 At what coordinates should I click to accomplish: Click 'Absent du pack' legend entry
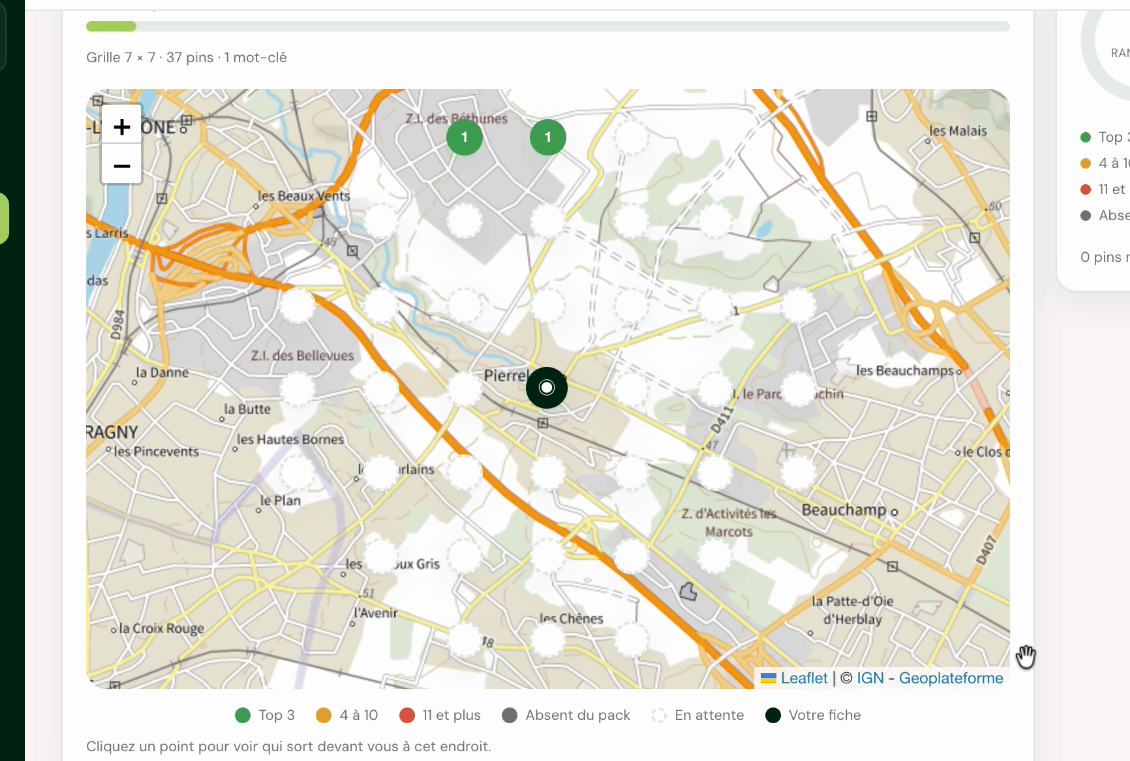tap(566, 715)
